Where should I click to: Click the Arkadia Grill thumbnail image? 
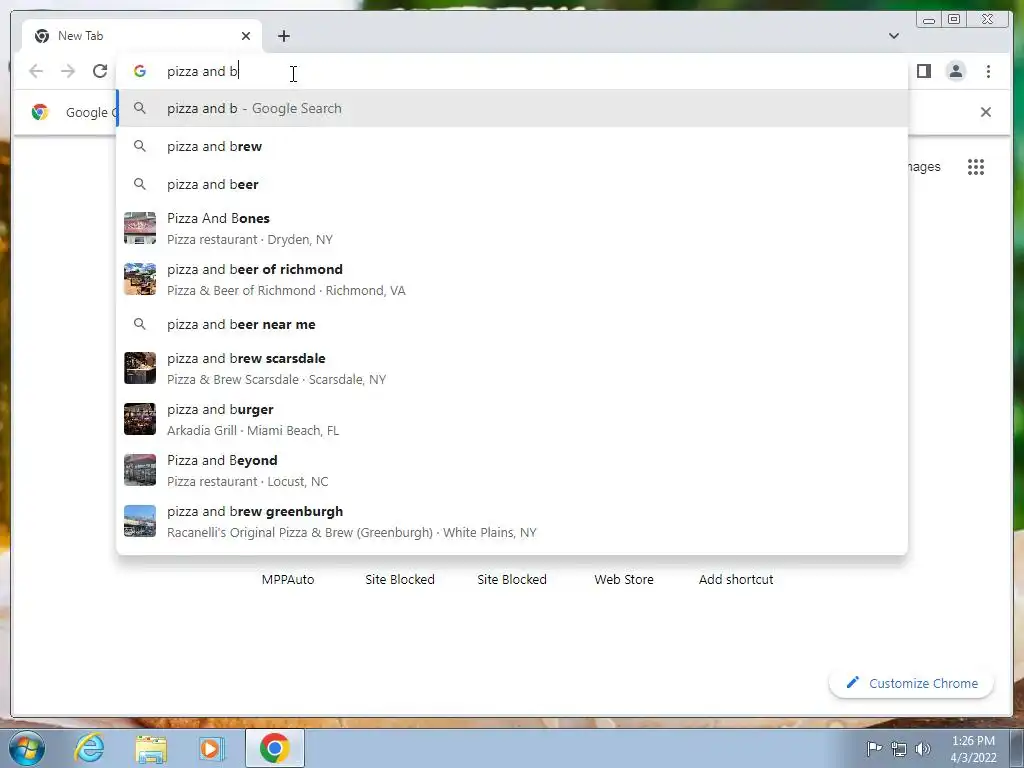(x=140, y=419)
